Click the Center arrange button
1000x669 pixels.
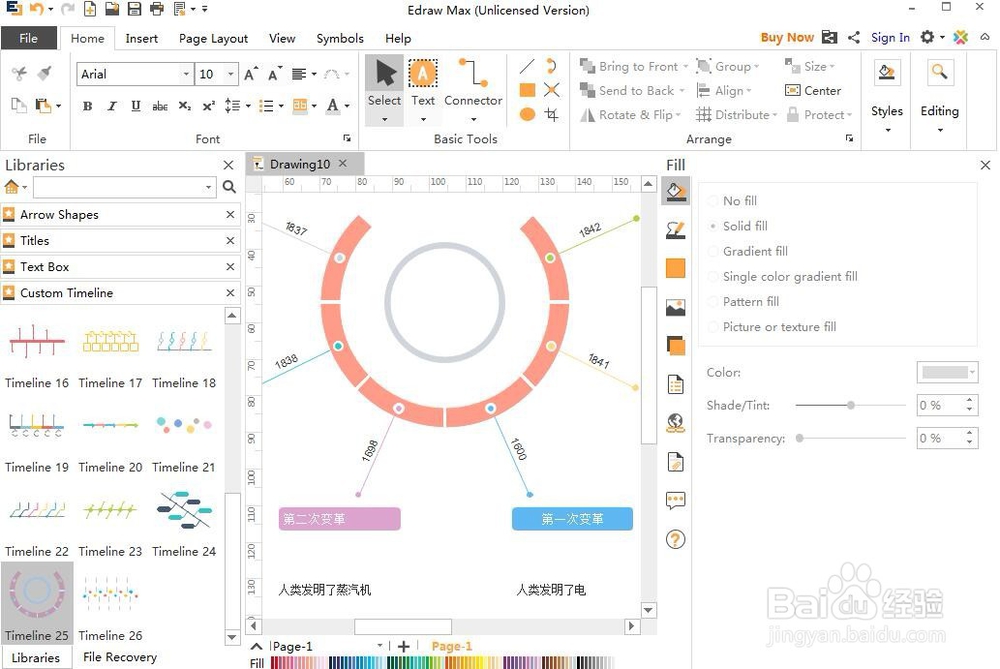[x=813, y=91]
